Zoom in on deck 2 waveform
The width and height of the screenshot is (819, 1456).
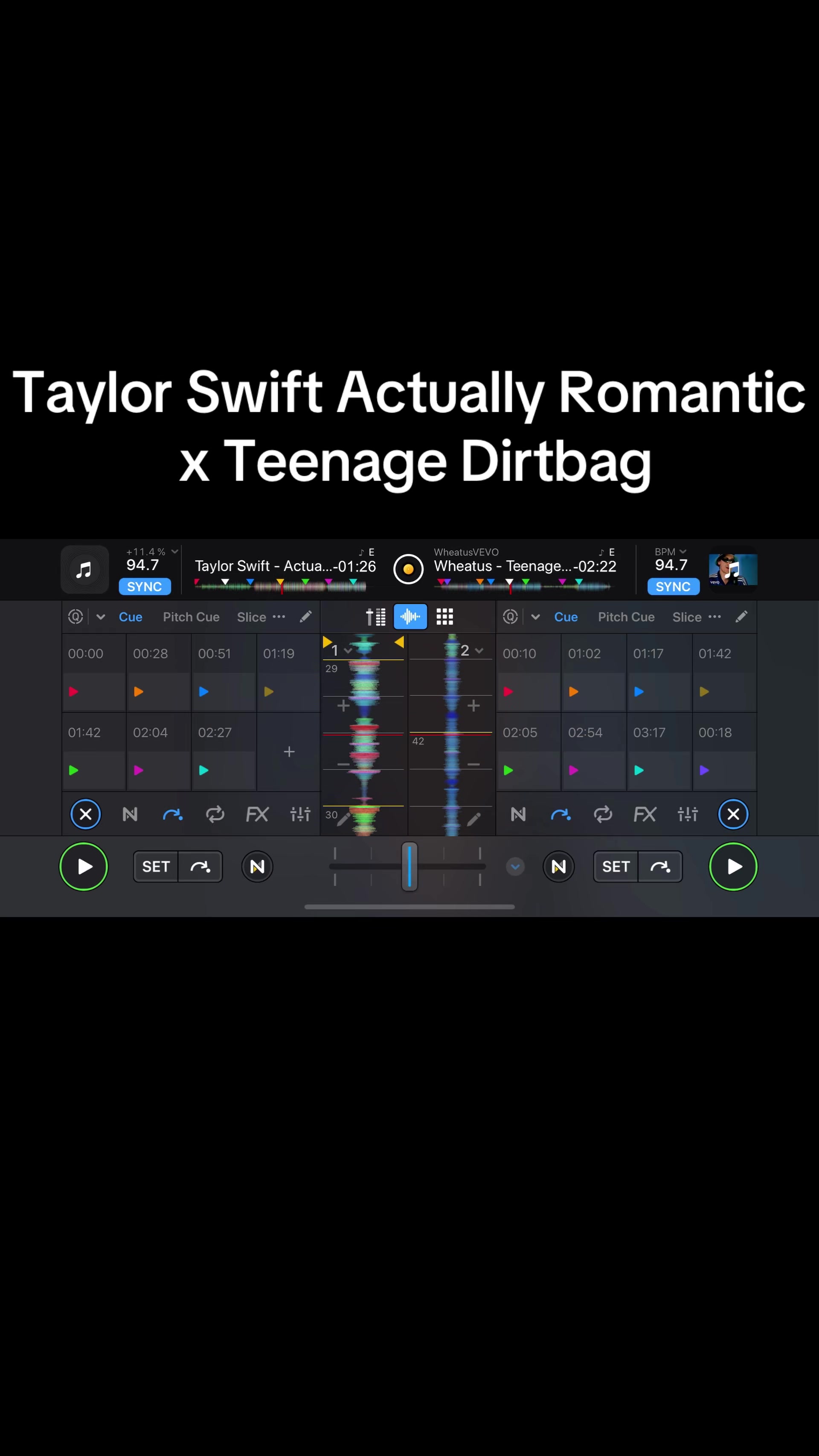[473, 705]
